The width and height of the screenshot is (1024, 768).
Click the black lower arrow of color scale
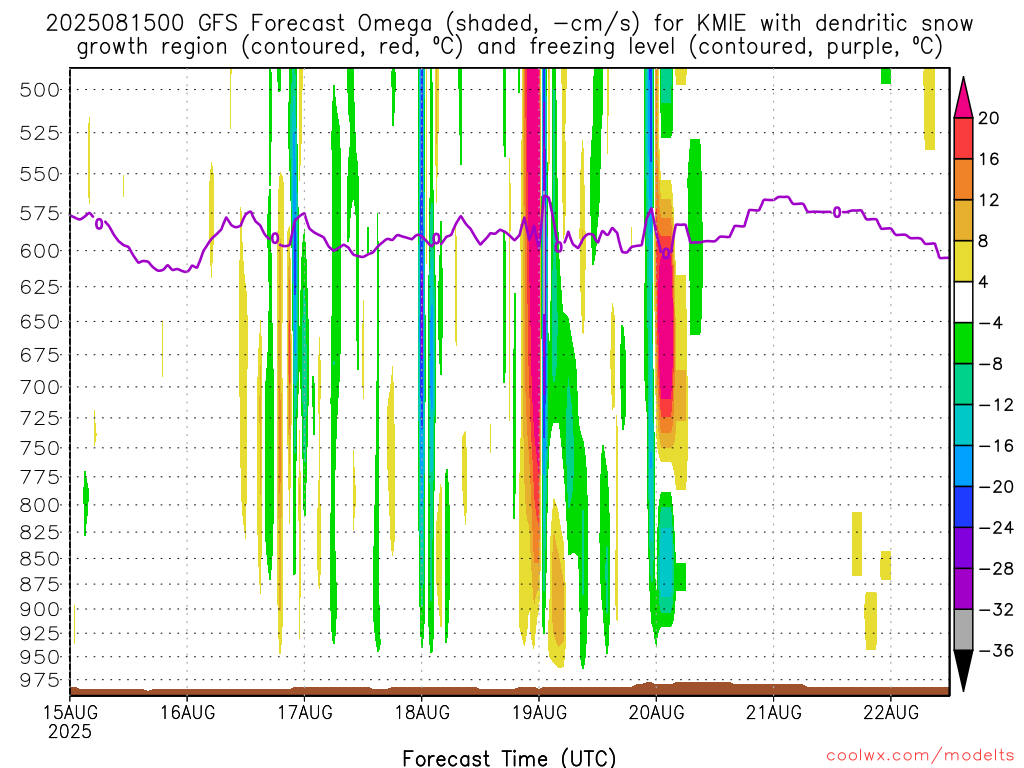(963, 671)
